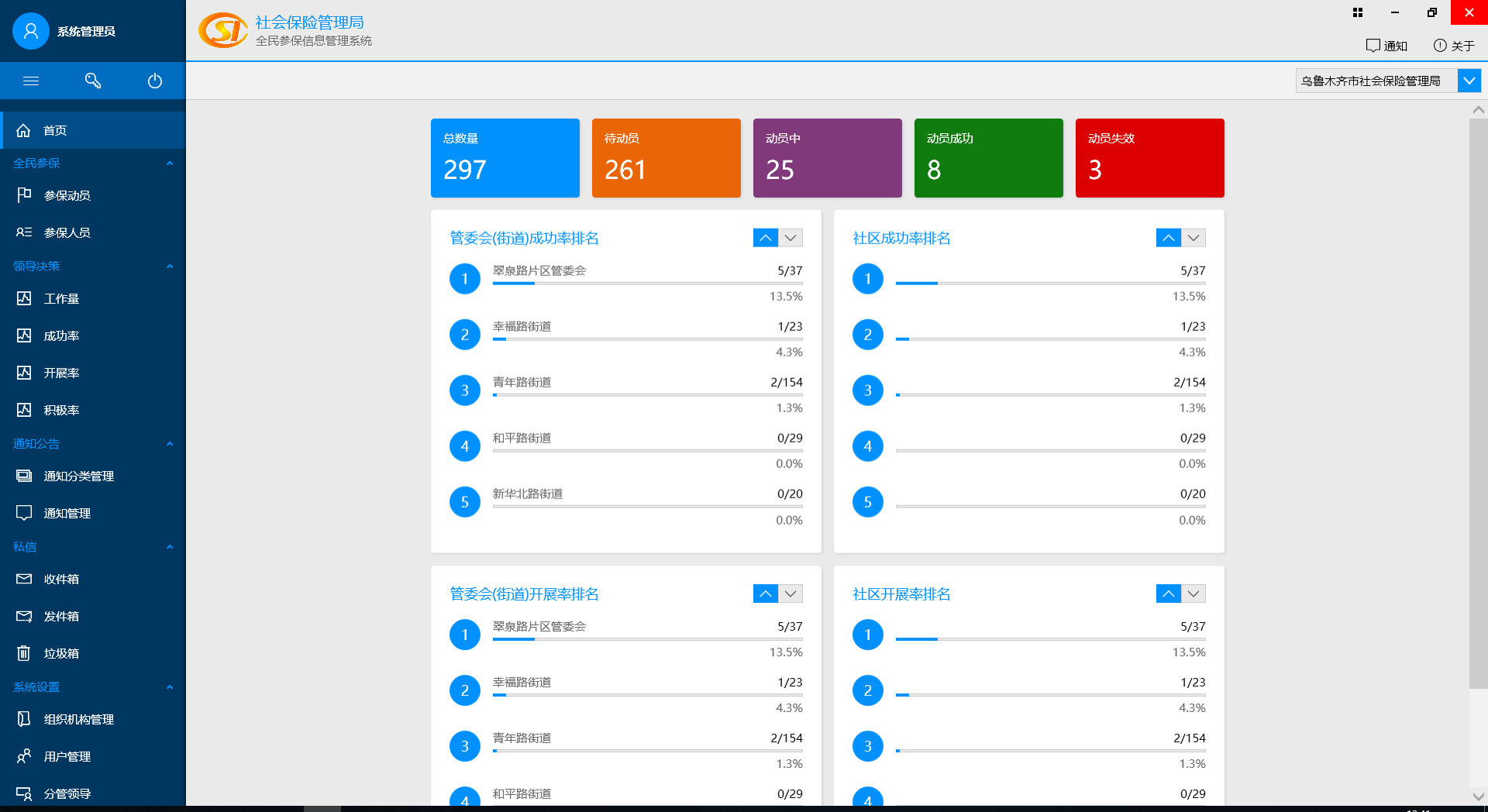Open the 乌鲁木齐市社会保险管理局 organization dropdown
This screenshot has height=812, width=1488.
click(1469, 81)
